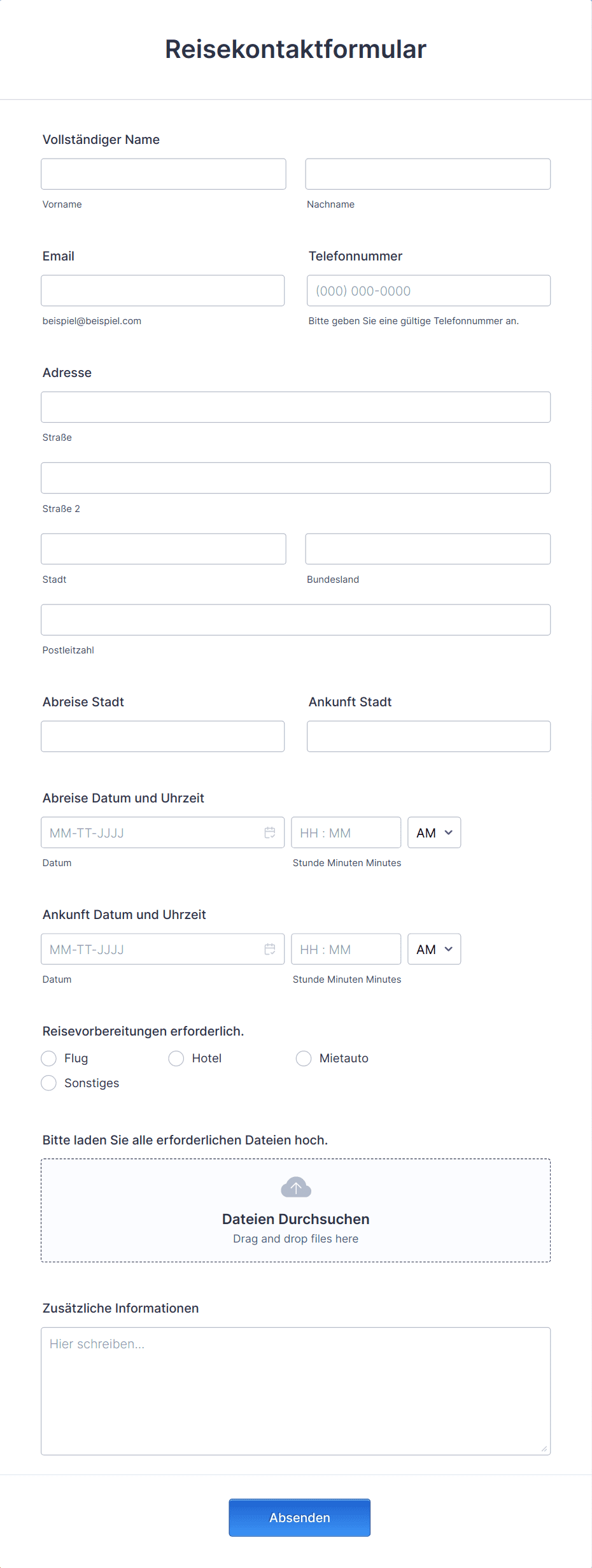Image resolution: width=592 pixels, height=1568 pixels.
Task: Click Dateien Durchsuchen to upload files
Action: pyautogui.click(x=295, y=1218)
